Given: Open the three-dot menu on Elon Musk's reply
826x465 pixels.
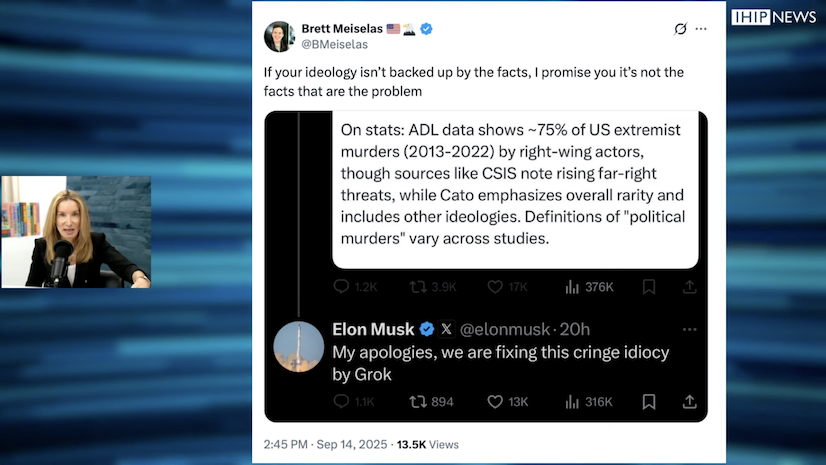Looking at the screenshot, I should 689,329.
